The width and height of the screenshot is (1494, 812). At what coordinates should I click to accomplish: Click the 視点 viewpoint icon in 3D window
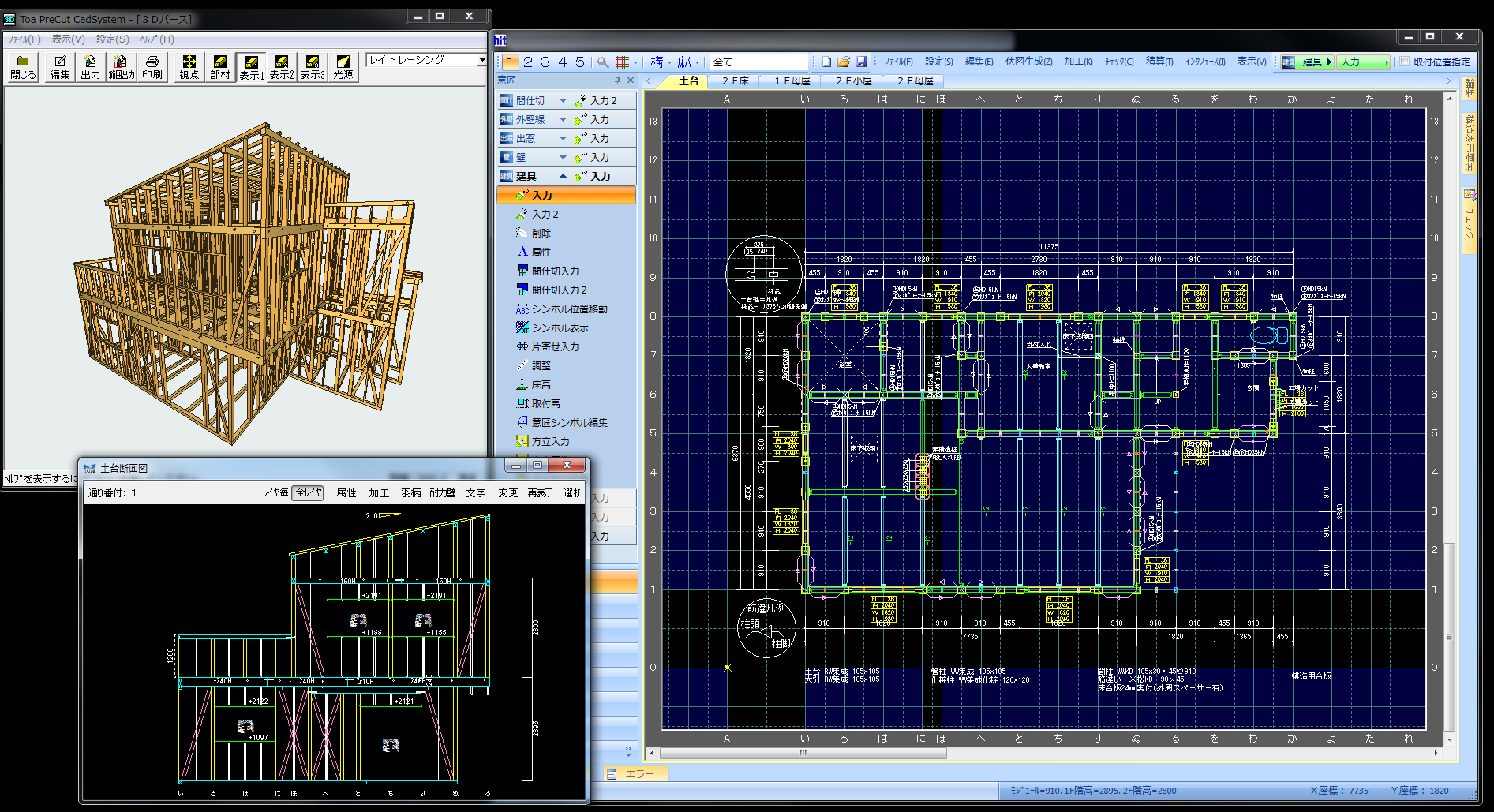[189, 66]
